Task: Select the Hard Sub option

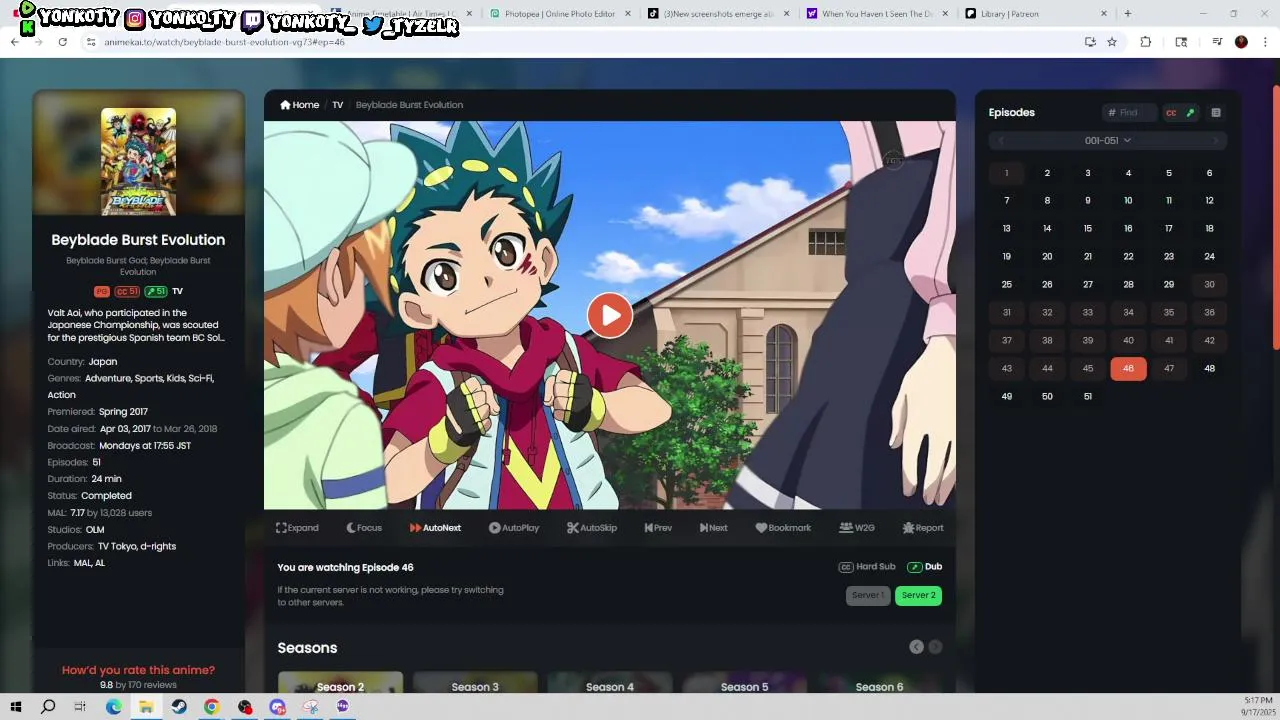Action: point(867,567)
